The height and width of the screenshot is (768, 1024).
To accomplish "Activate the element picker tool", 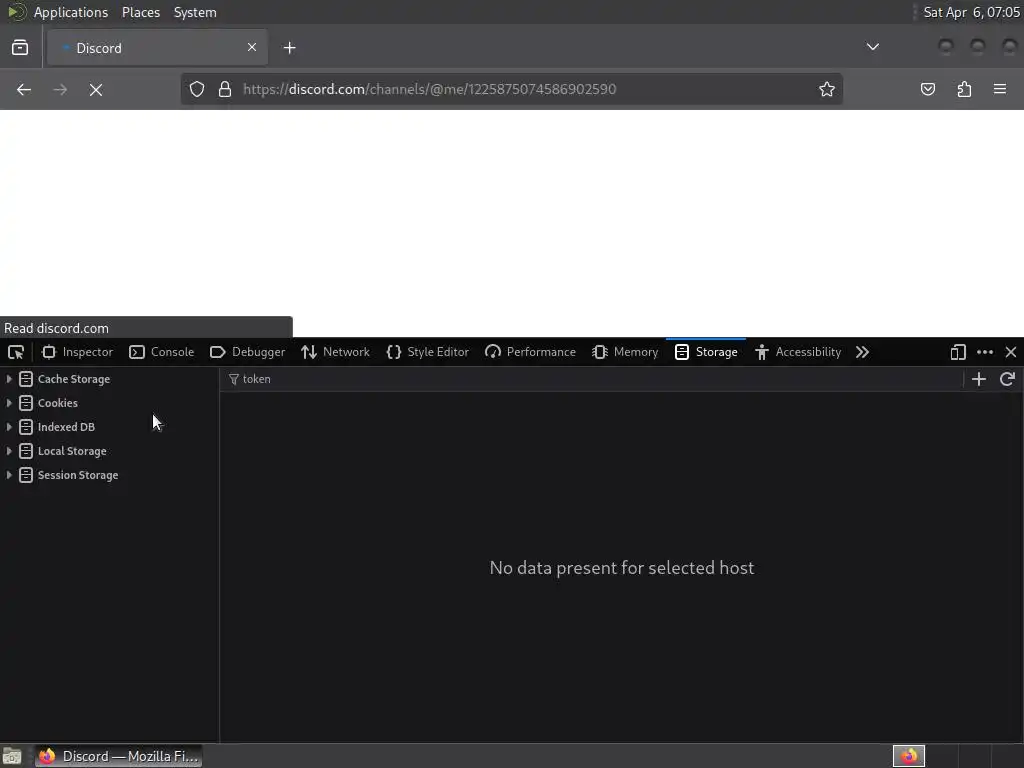I will (x=16, y=352).
